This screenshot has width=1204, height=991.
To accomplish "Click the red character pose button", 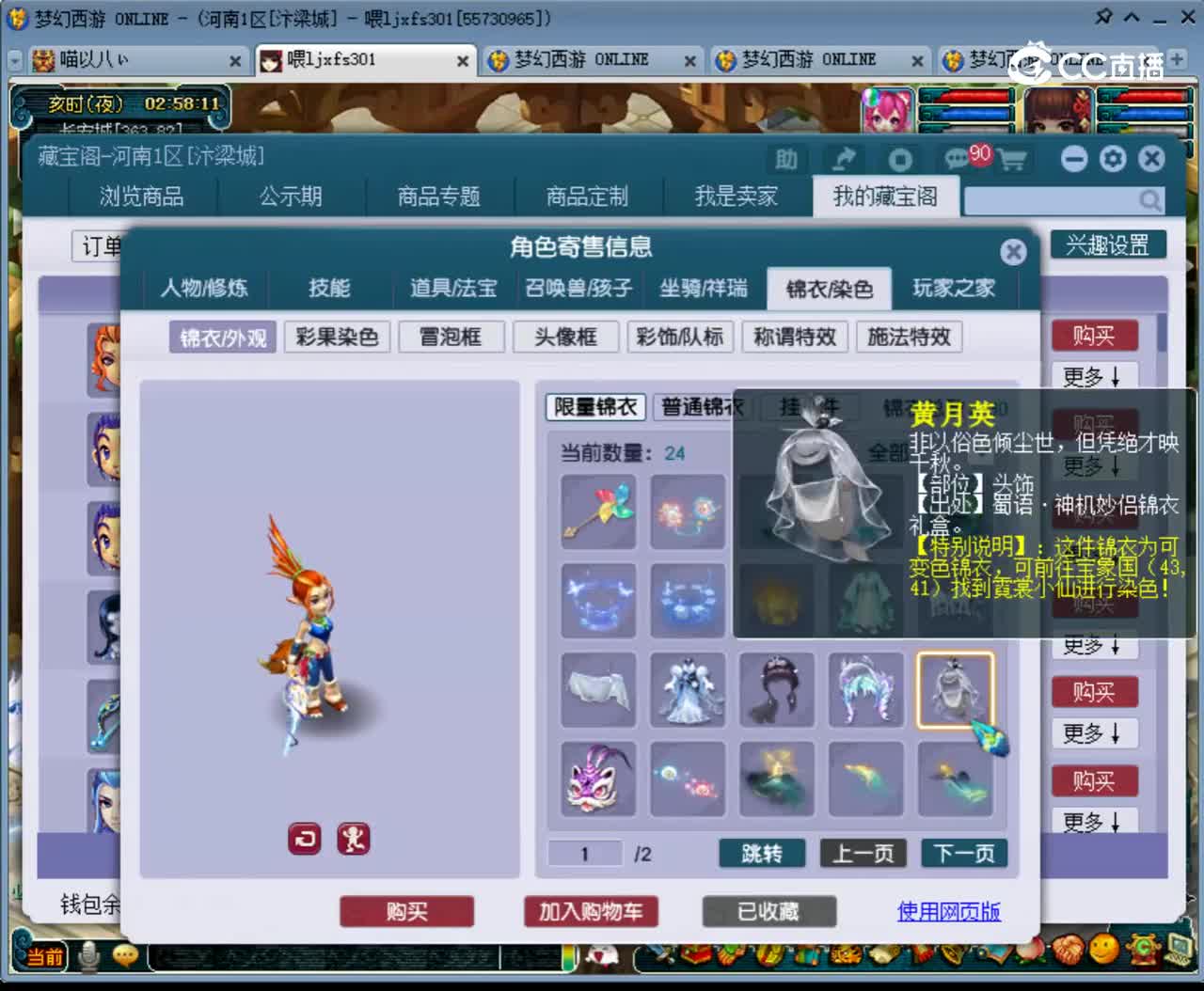I will [354, 839].
